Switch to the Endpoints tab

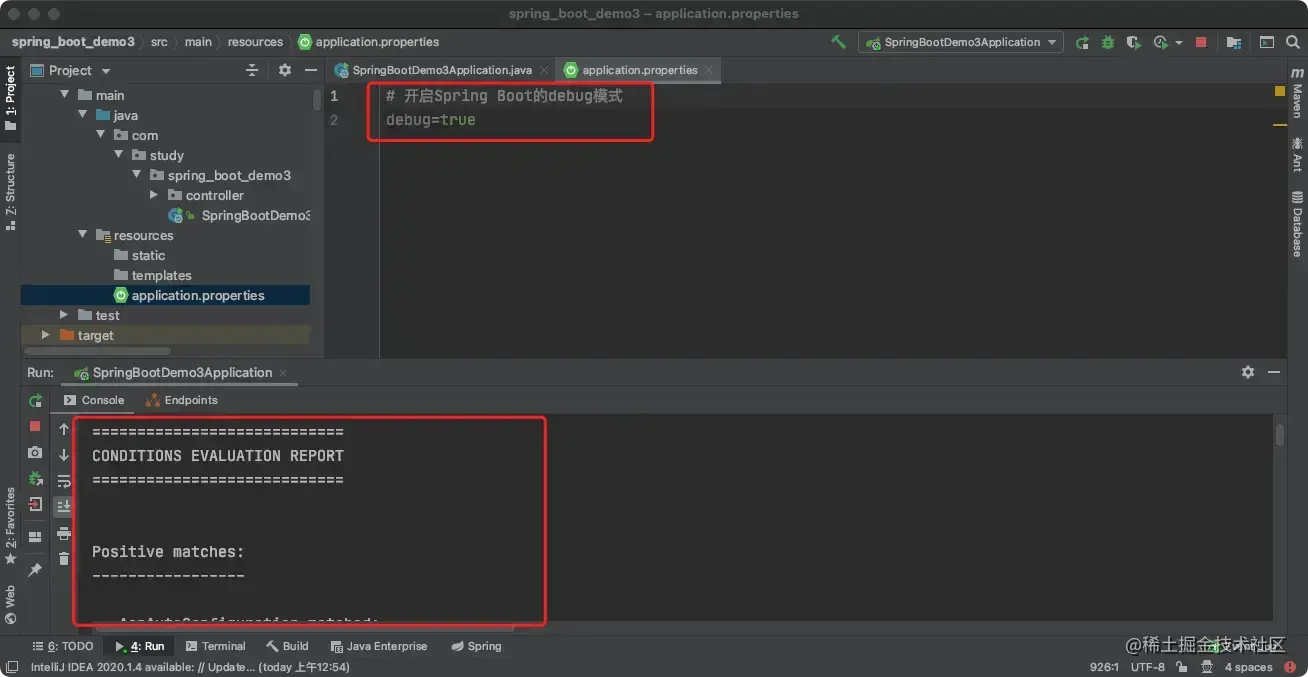181,400
